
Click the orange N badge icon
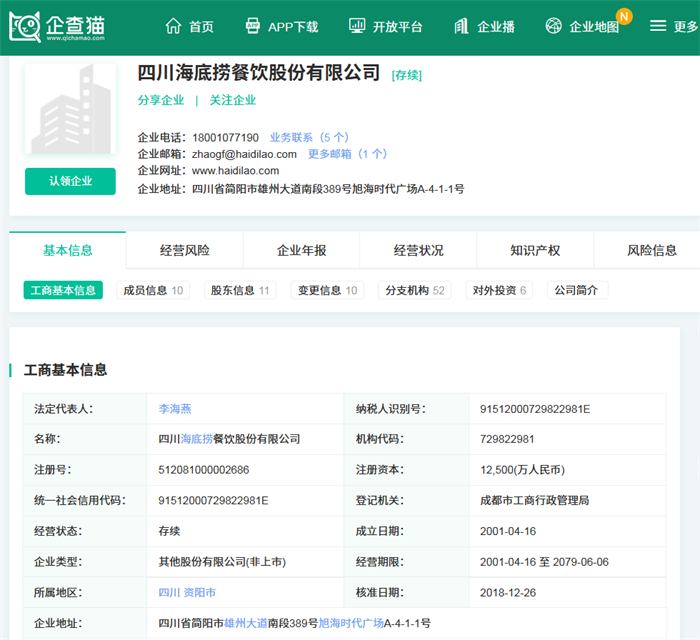pos(624,17)
